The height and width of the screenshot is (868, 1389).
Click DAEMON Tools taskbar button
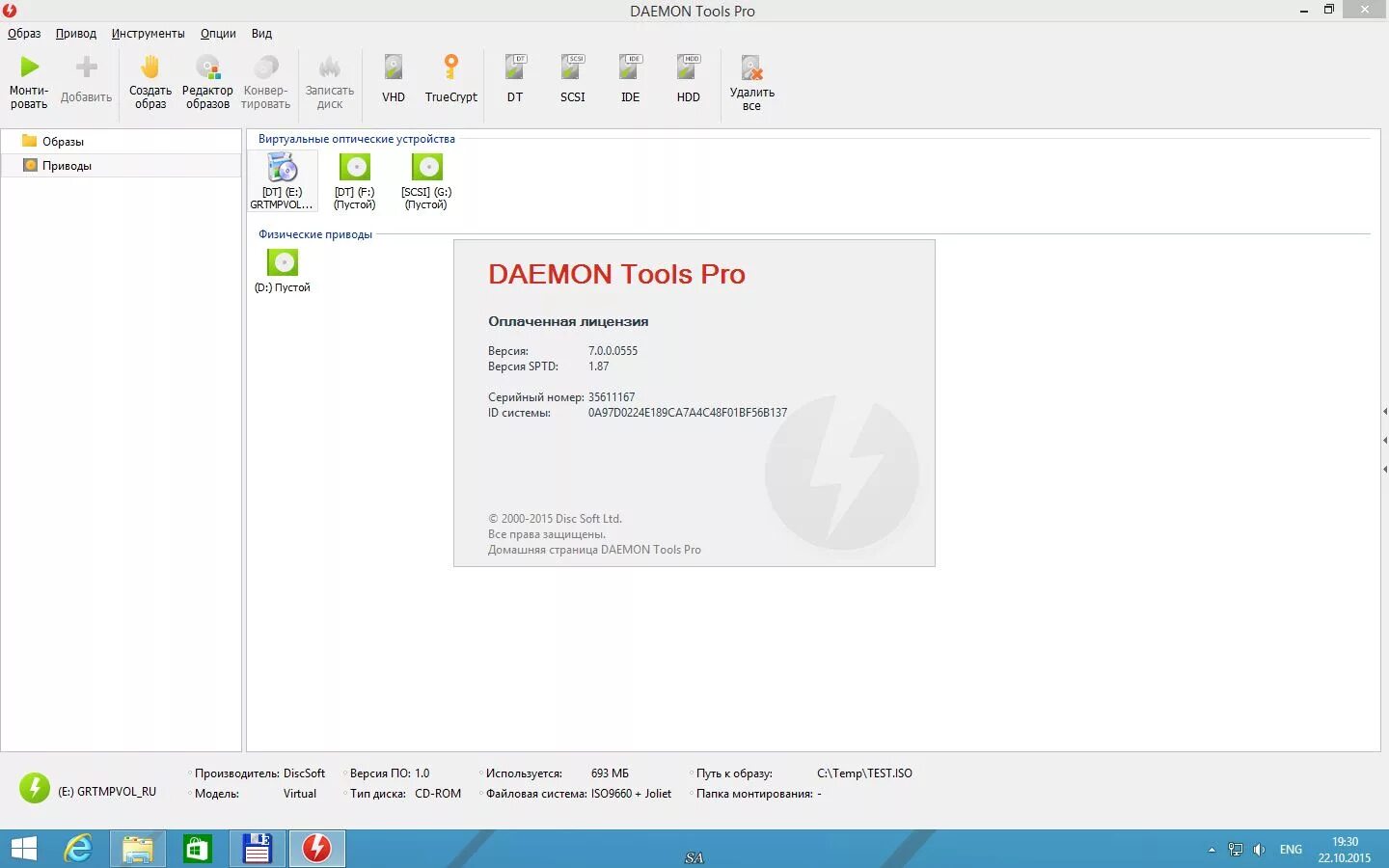(317, 849)
